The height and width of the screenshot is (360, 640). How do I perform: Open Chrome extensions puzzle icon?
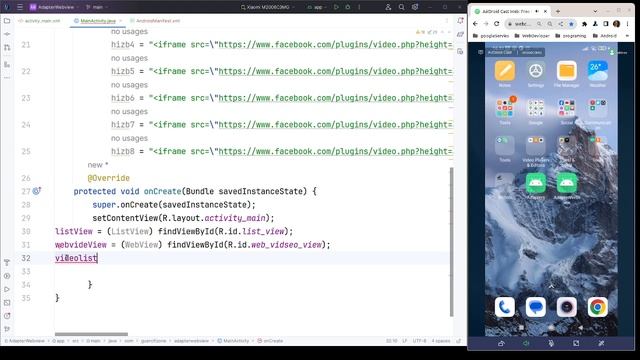[x=584, y=24]
